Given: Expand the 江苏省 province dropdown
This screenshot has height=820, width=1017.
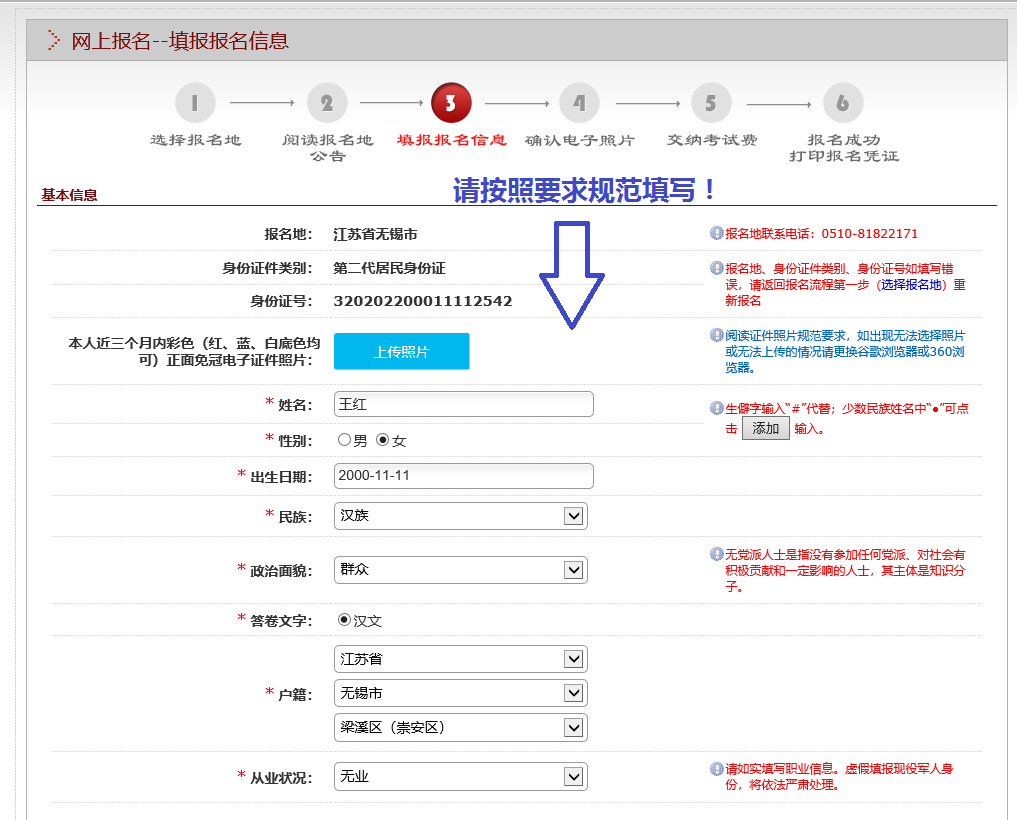Looking at the screenshot, I should pos(461,659).
